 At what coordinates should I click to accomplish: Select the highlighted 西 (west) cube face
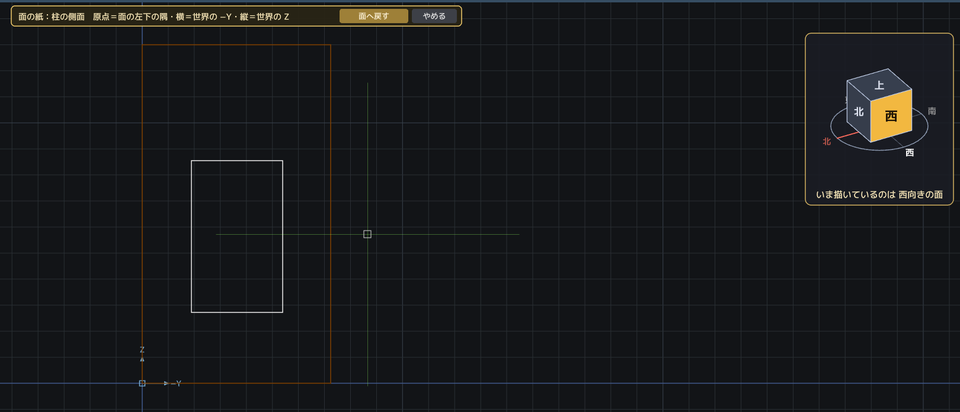point(891,116)
